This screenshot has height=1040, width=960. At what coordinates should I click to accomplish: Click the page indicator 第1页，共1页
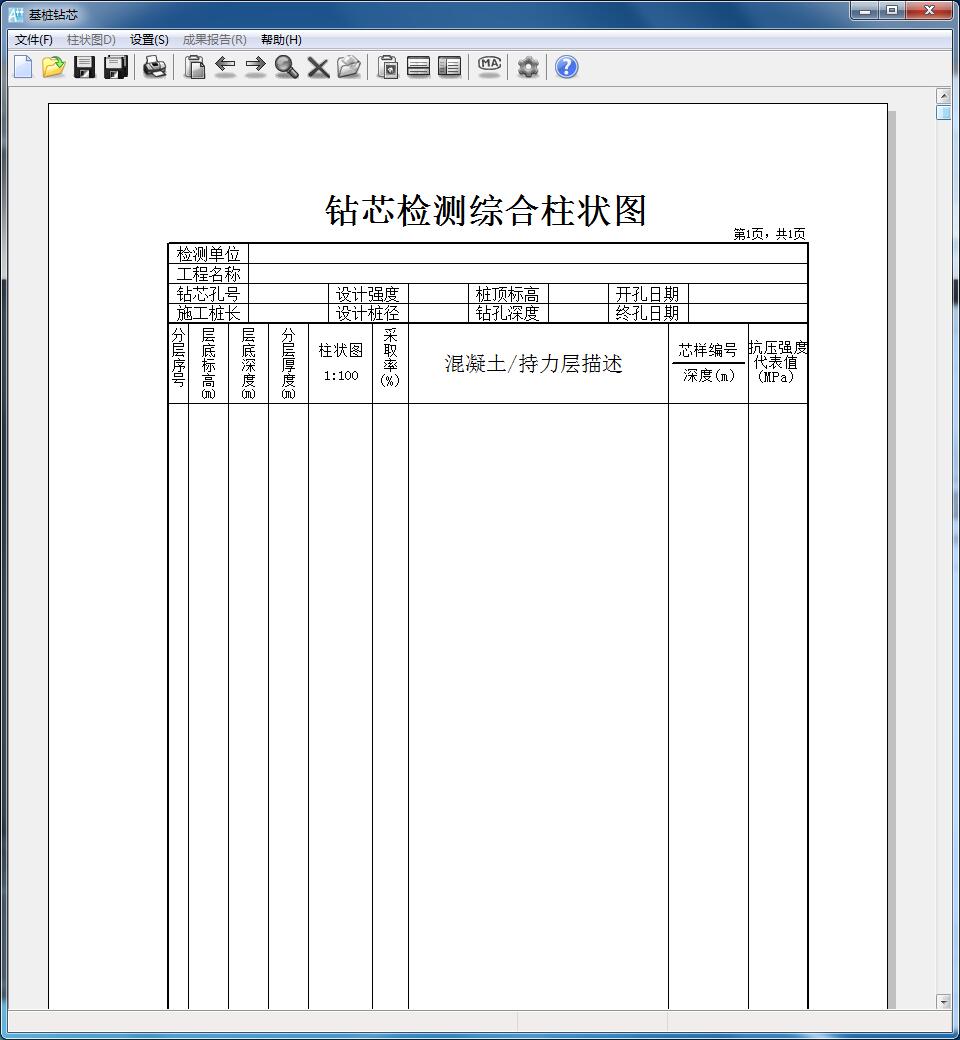pos(770,234)
